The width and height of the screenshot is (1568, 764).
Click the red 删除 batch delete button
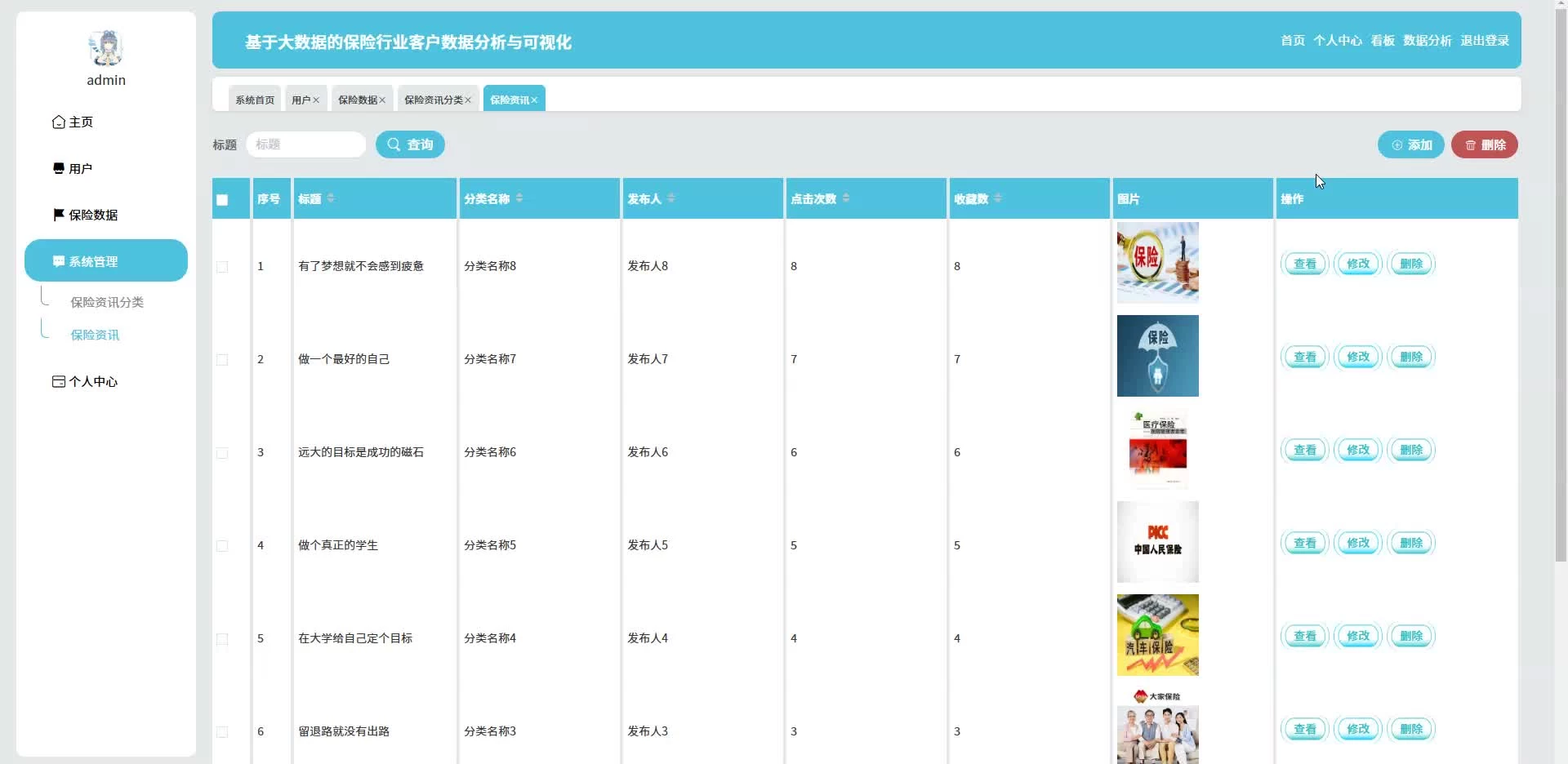(1485, 144)
